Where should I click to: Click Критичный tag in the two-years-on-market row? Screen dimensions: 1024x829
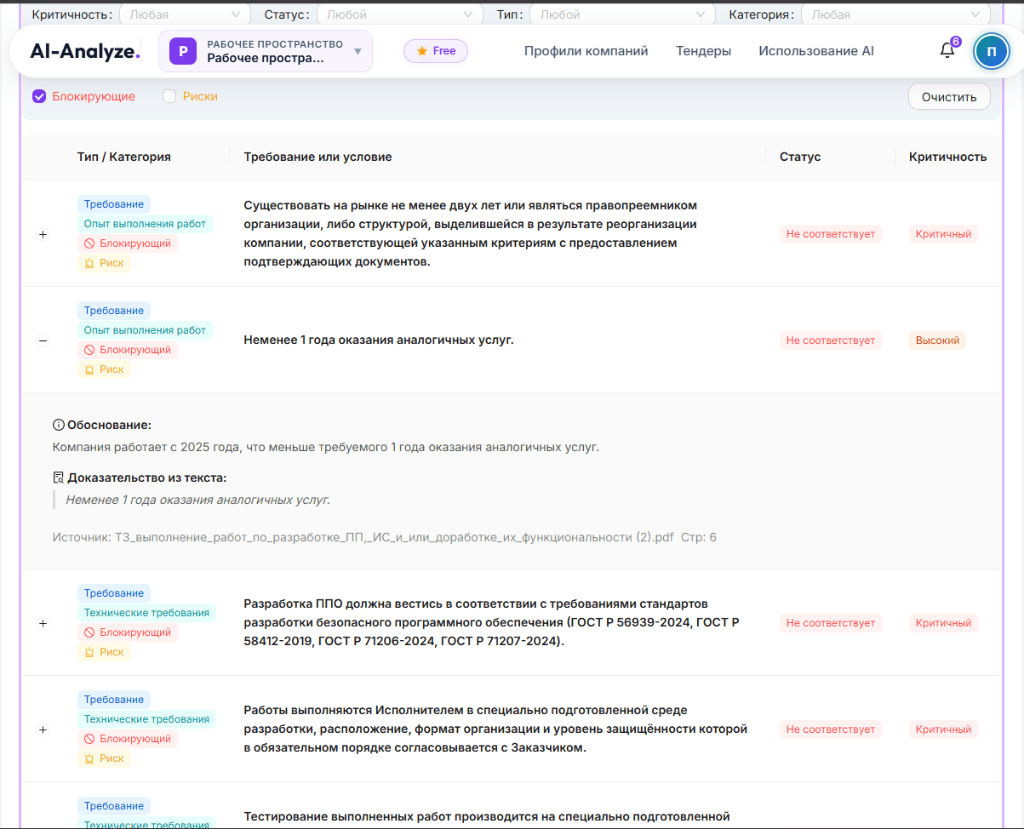(x=943, y=234)
